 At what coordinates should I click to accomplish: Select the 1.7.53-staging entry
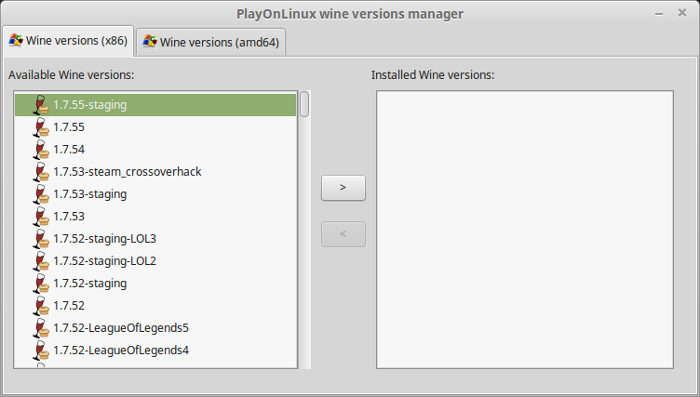pos(155,194)
